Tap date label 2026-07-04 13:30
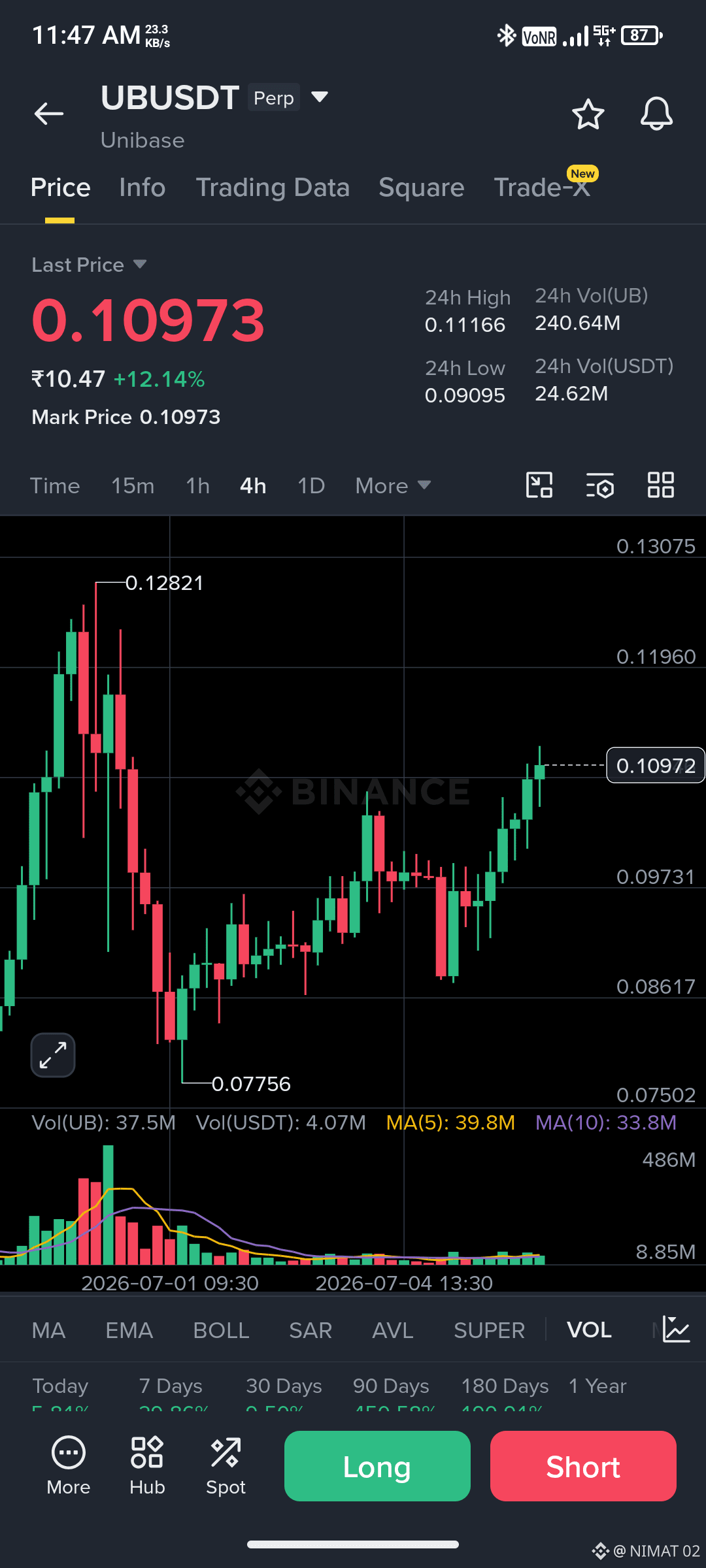This screenshot has height=1568, width=706. click(404, 1283)
